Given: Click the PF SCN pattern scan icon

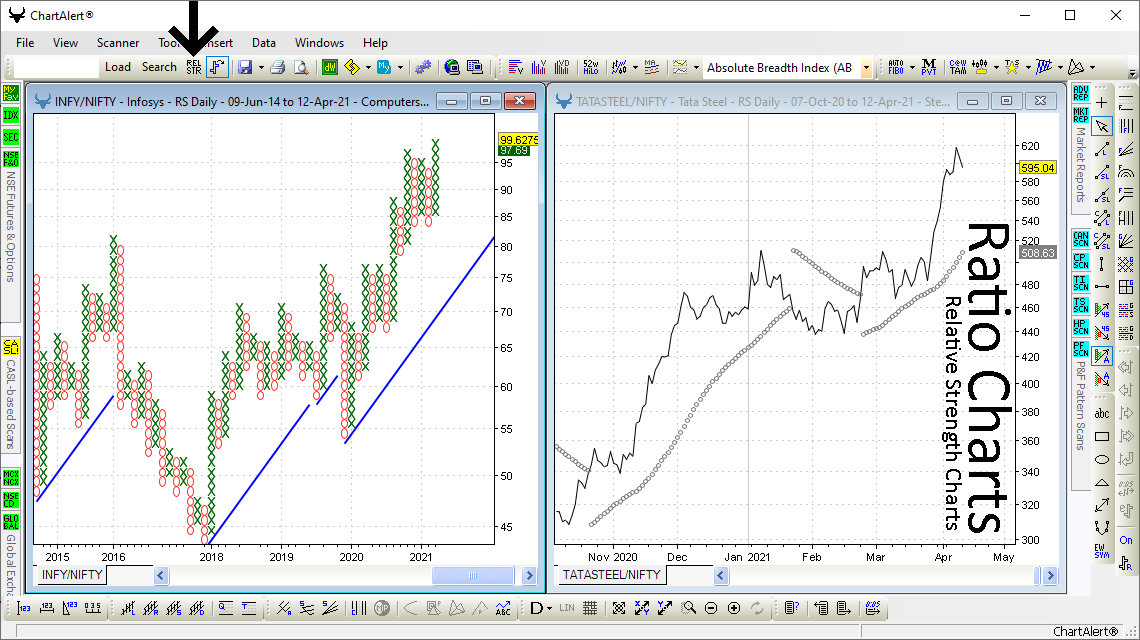Looking at the screenshot, I should [1080, 349].
